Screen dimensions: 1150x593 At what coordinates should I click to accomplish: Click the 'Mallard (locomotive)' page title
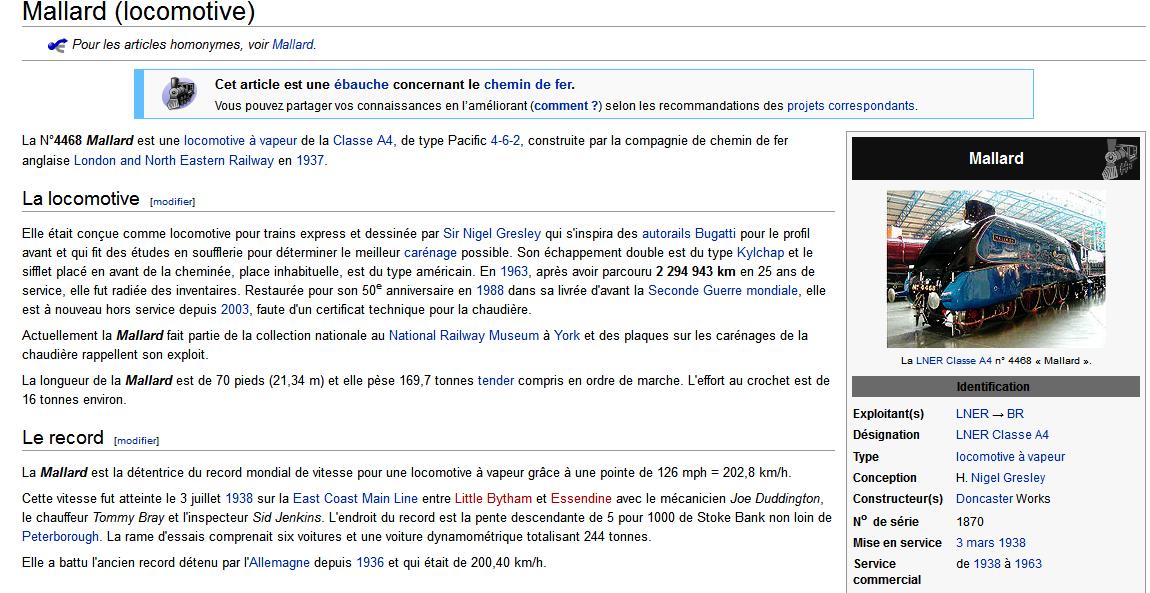(139, 12)
